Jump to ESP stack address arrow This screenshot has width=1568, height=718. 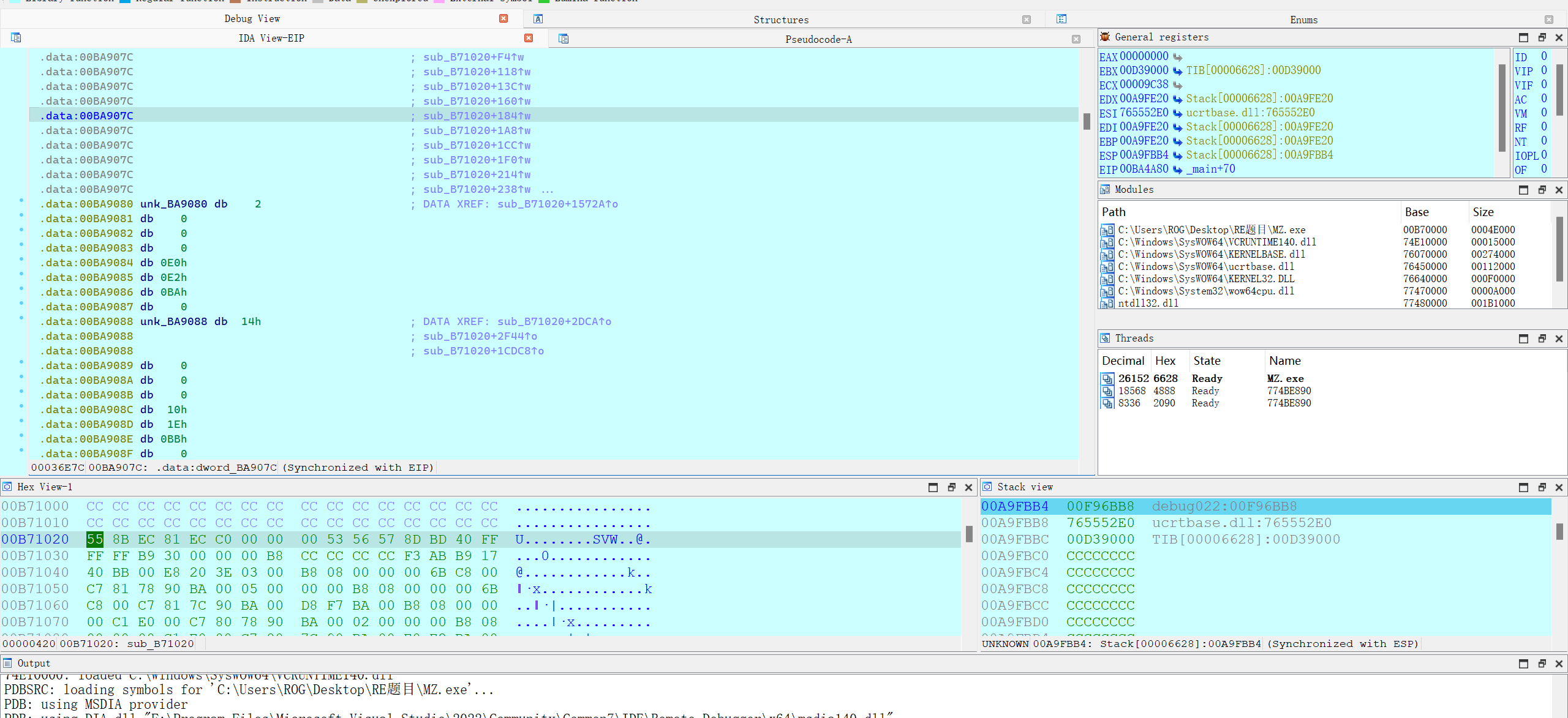click(x=1177, y=155)
